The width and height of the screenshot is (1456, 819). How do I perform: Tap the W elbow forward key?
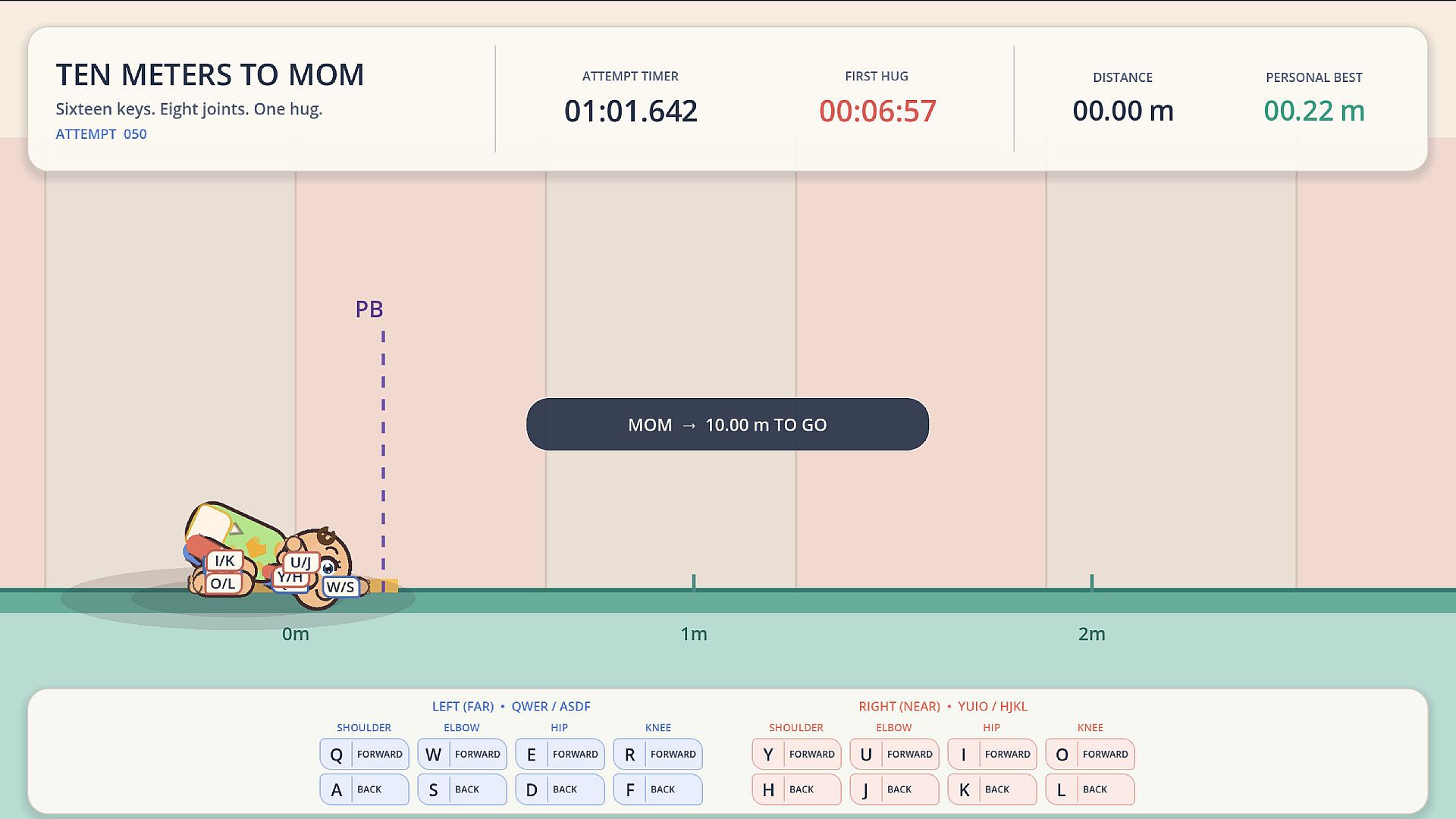tap(462, 754)
